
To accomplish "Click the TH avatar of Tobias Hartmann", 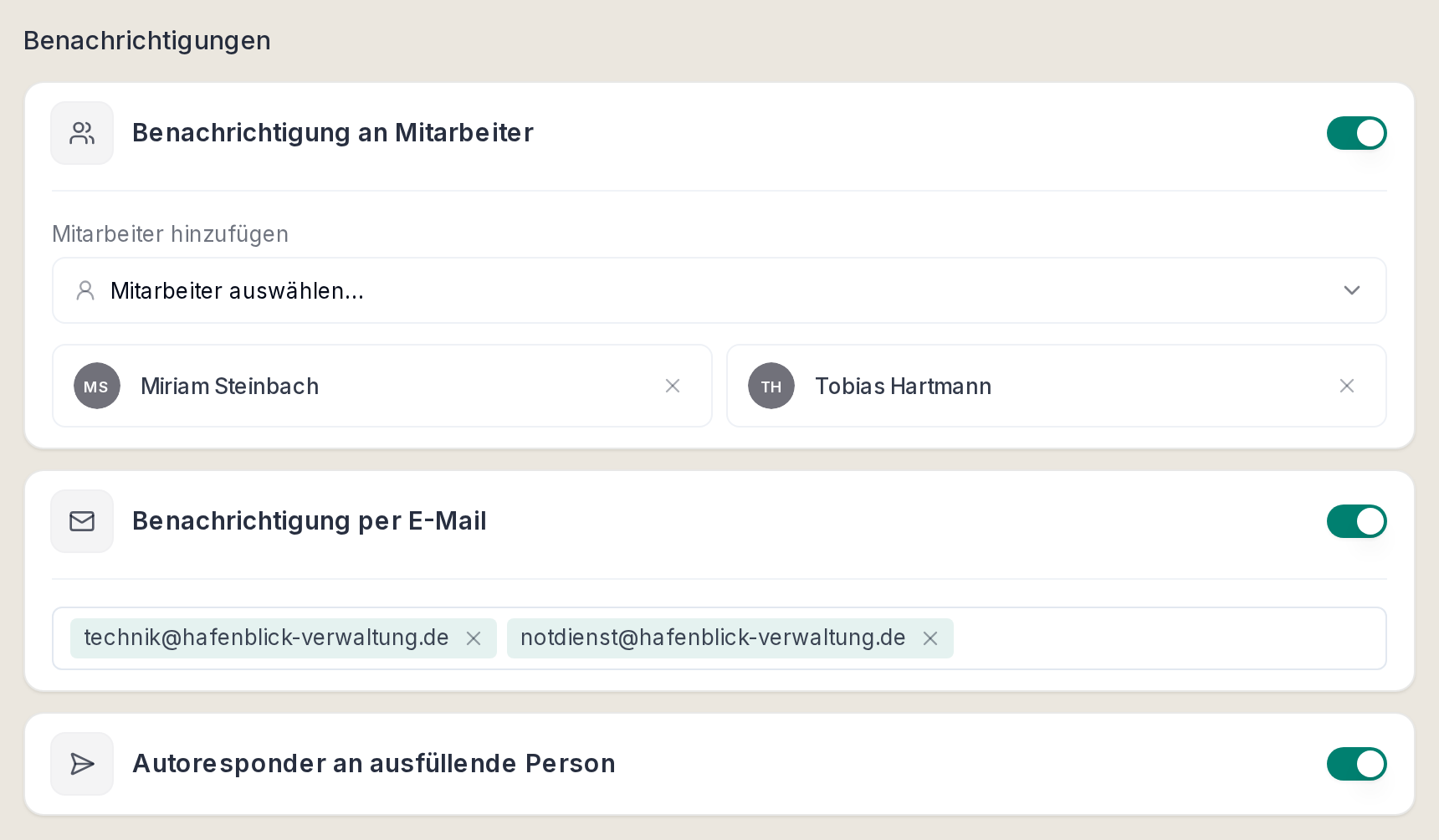I will (x=771, y=386).
